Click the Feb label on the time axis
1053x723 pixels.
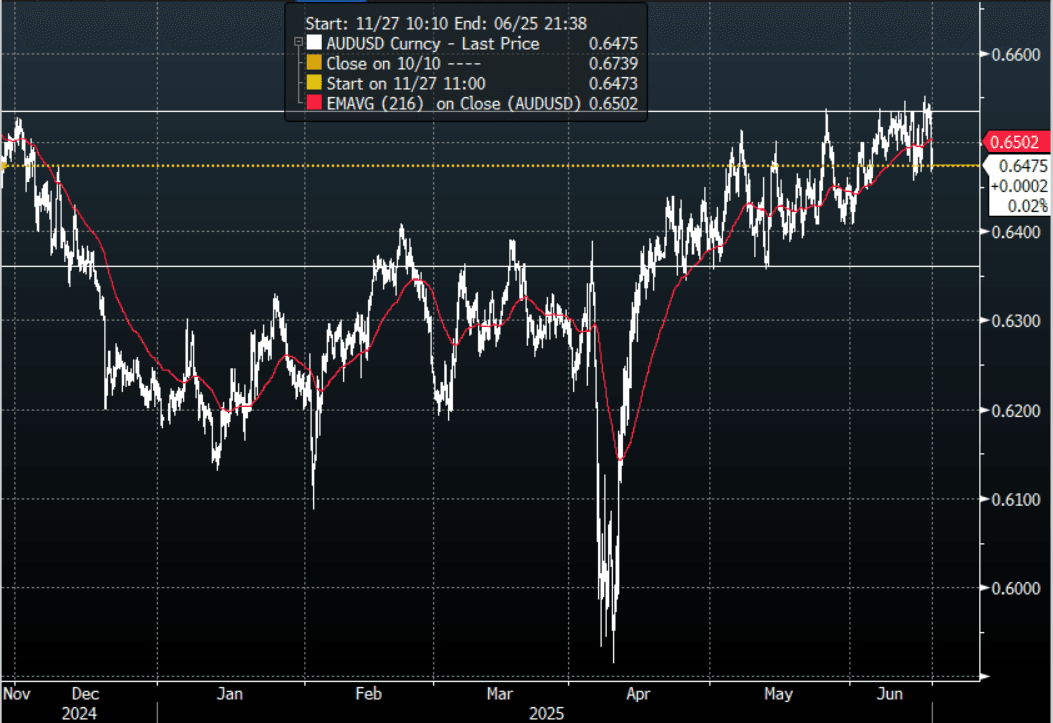coord(369,693)
